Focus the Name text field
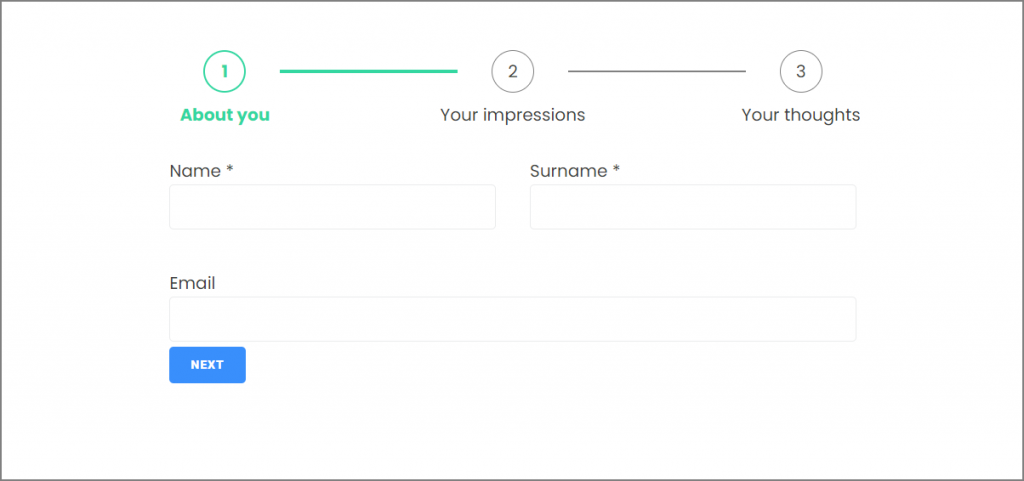The height and width of the screenshot is (481, 1024). (332, 207)
